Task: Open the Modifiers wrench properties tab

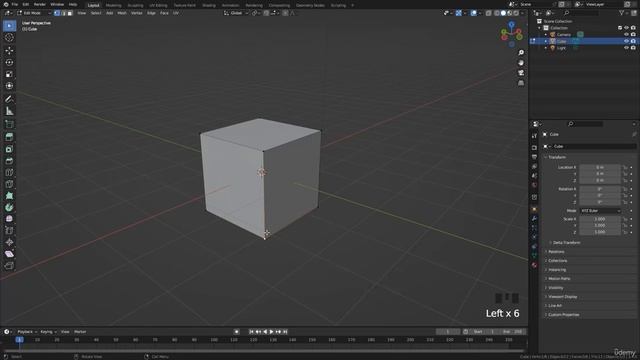Action: tap(534, 219)
